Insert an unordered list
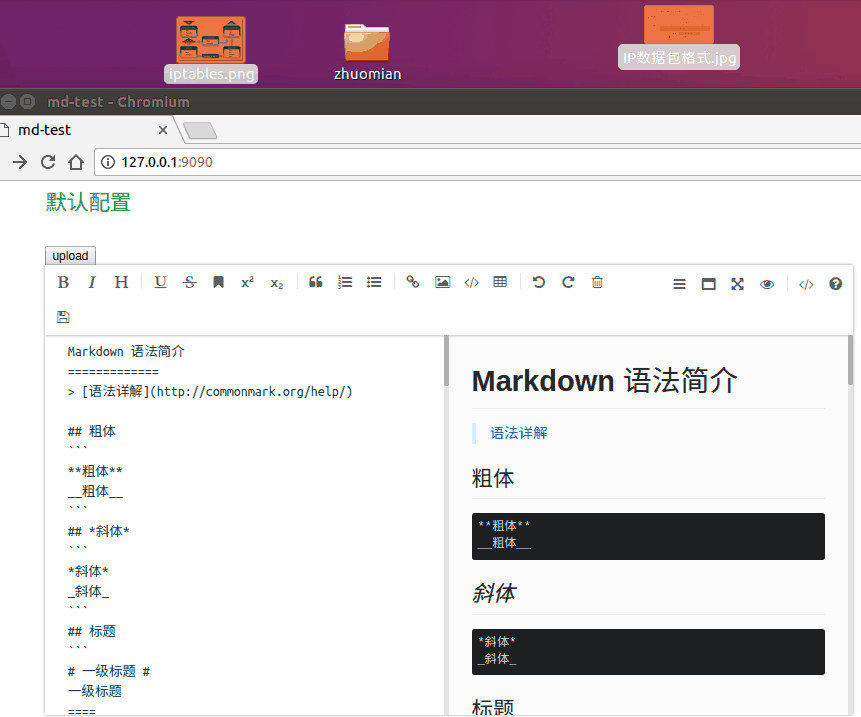The width and height of the screenshot is (861, 717). click(x=374, y=283)
